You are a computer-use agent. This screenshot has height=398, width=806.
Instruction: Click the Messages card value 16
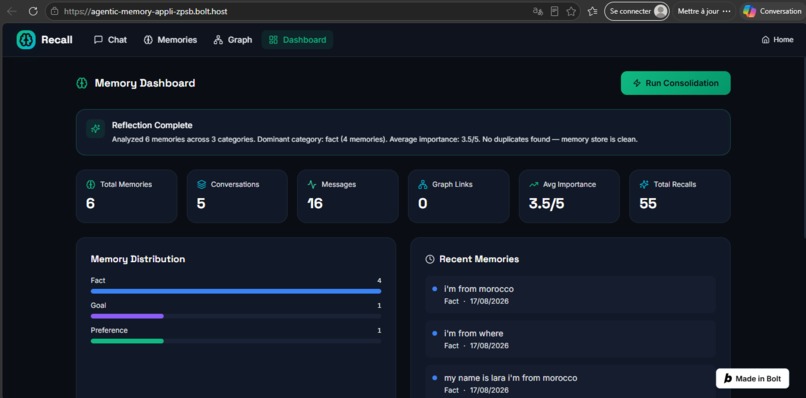(315, 204)
